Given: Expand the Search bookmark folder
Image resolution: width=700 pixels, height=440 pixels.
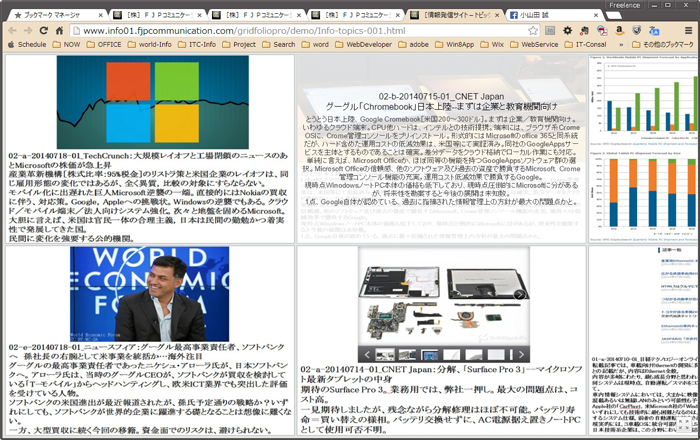Looking at the screenshot, I should point(279,44).
